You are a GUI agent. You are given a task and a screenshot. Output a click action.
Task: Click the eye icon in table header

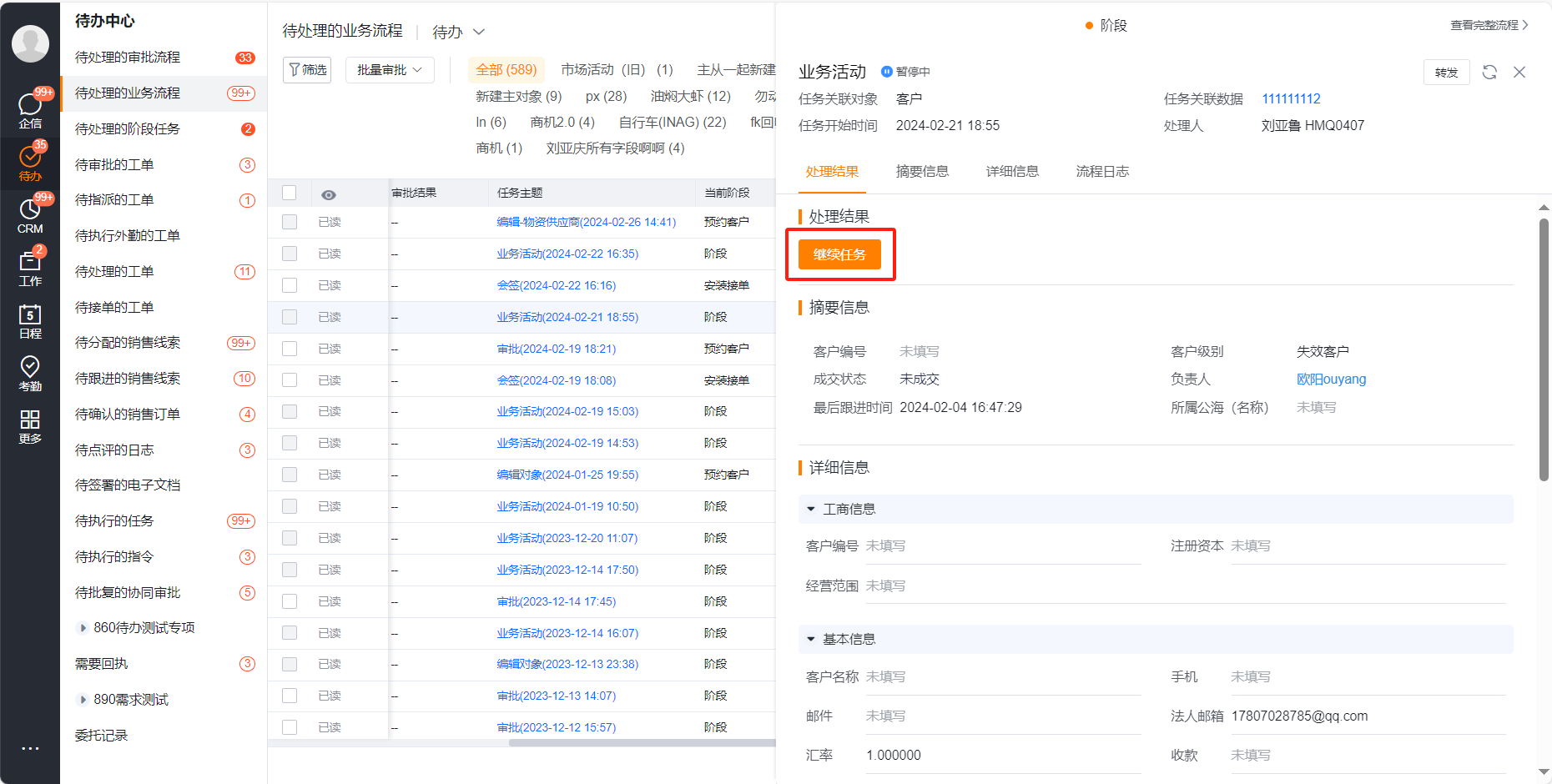click(x=329, y=194)
